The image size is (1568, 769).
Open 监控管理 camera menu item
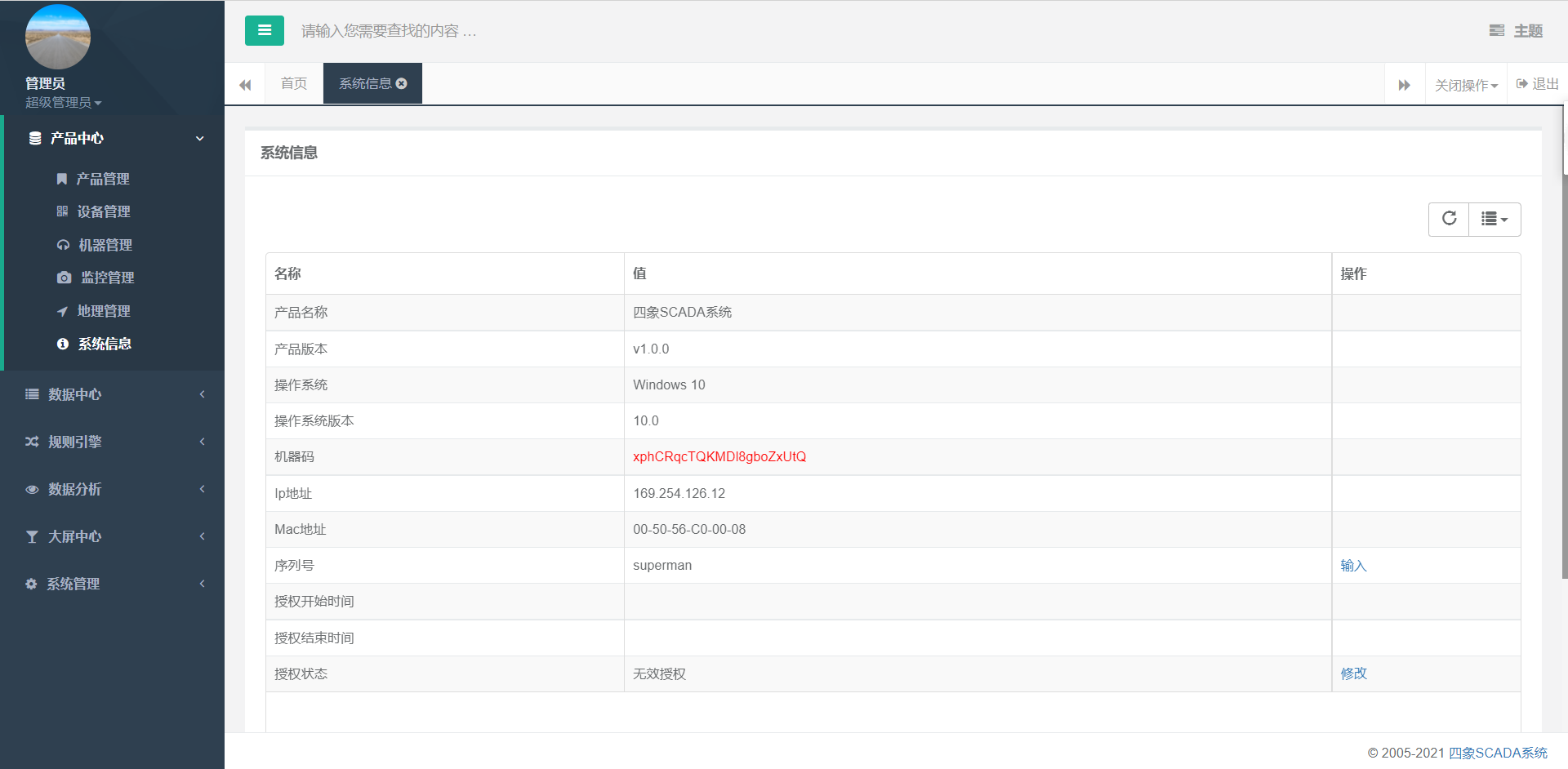pyautogui.click(x=107, y=278)
